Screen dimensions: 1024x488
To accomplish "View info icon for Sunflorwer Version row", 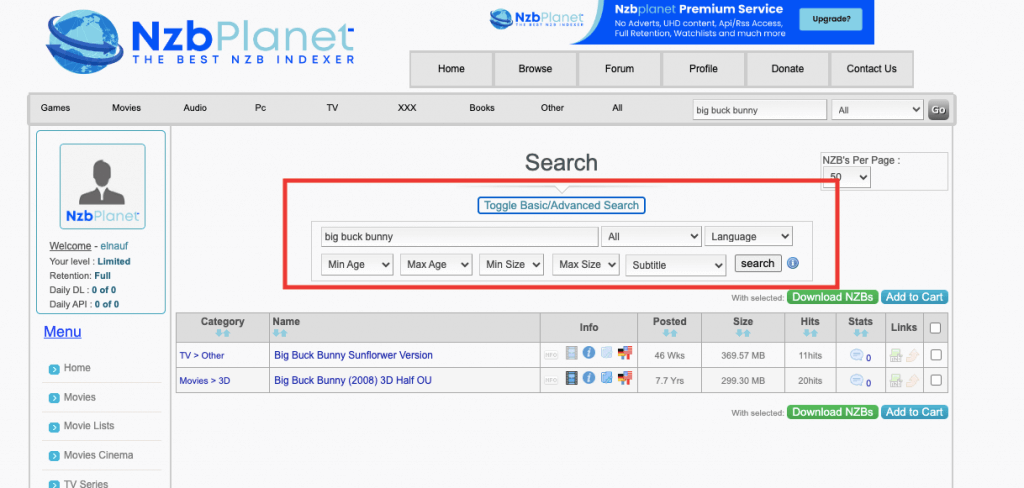I will coord(588,353).
